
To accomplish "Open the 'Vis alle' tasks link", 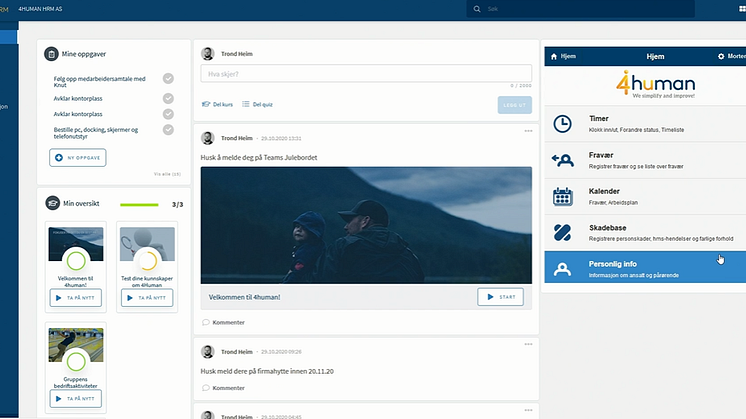I will click(x=167, y=174).
